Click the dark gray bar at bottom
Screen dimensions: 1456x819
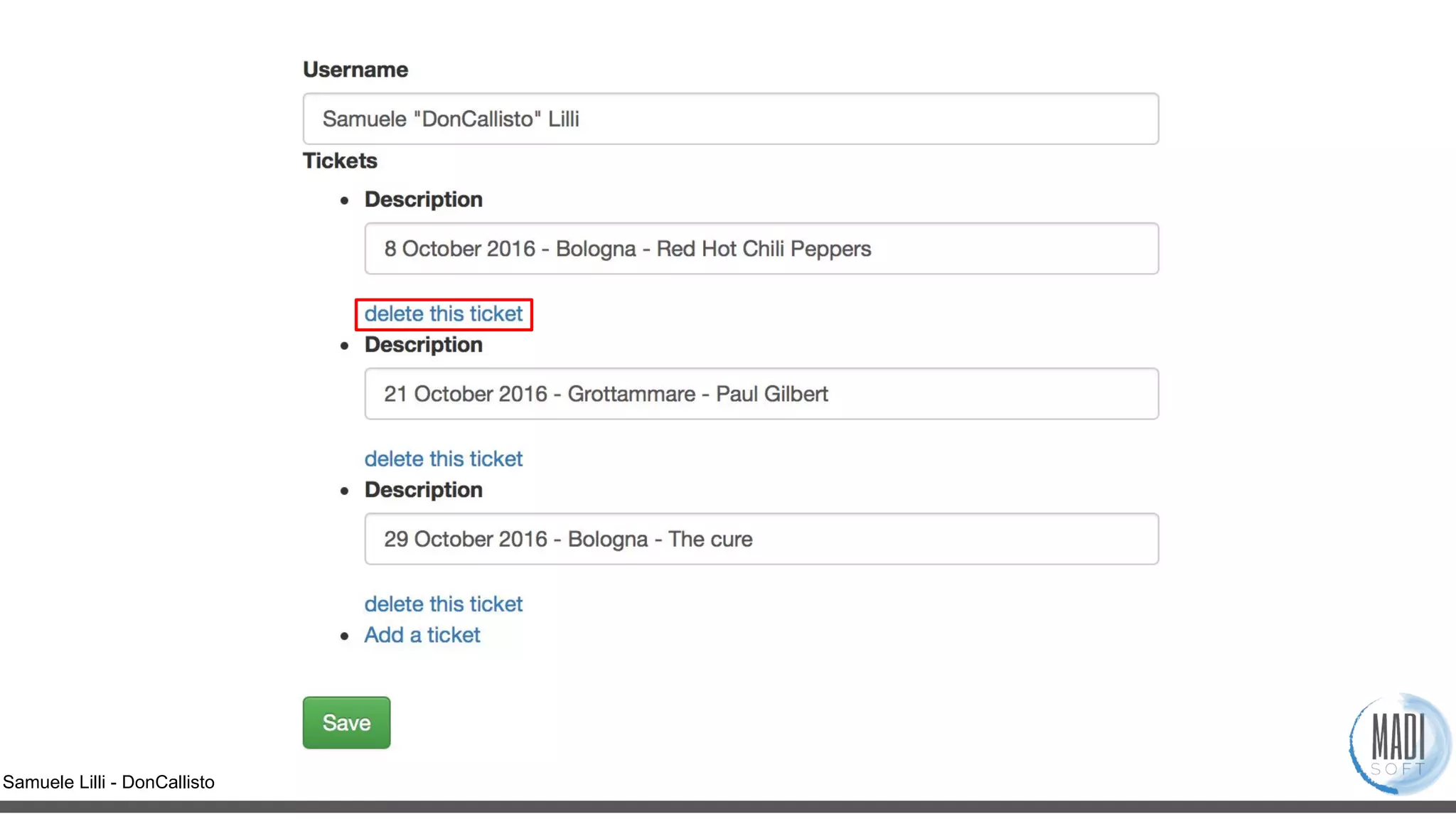[728, 807]
